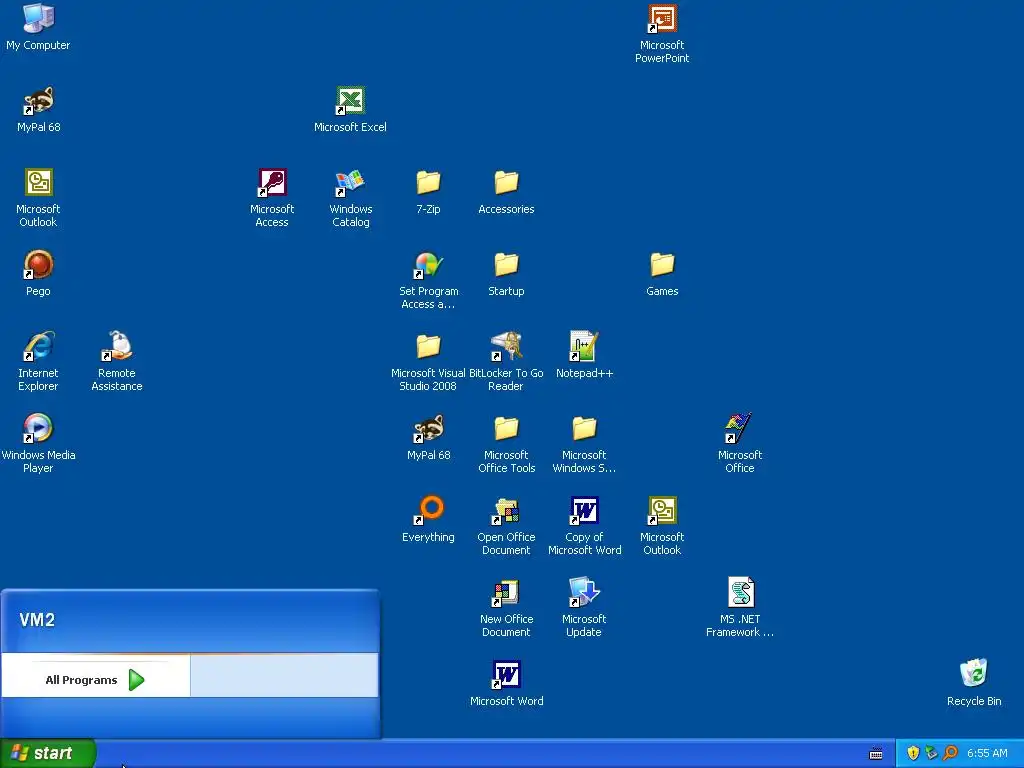Expand All Programs in Start menu
Viewport: 1024px width, 768px height.
95,680
